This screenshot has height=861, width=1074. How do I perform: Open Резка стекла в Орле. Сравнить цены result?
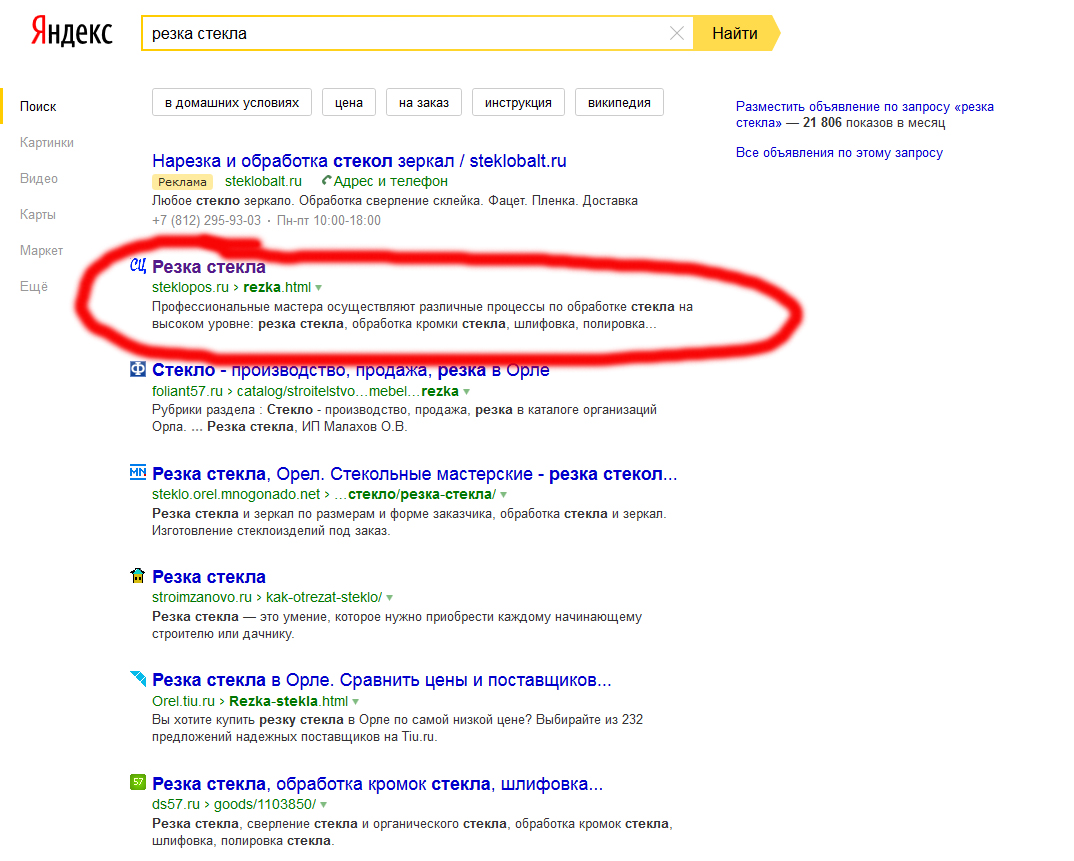click(382, 679)
